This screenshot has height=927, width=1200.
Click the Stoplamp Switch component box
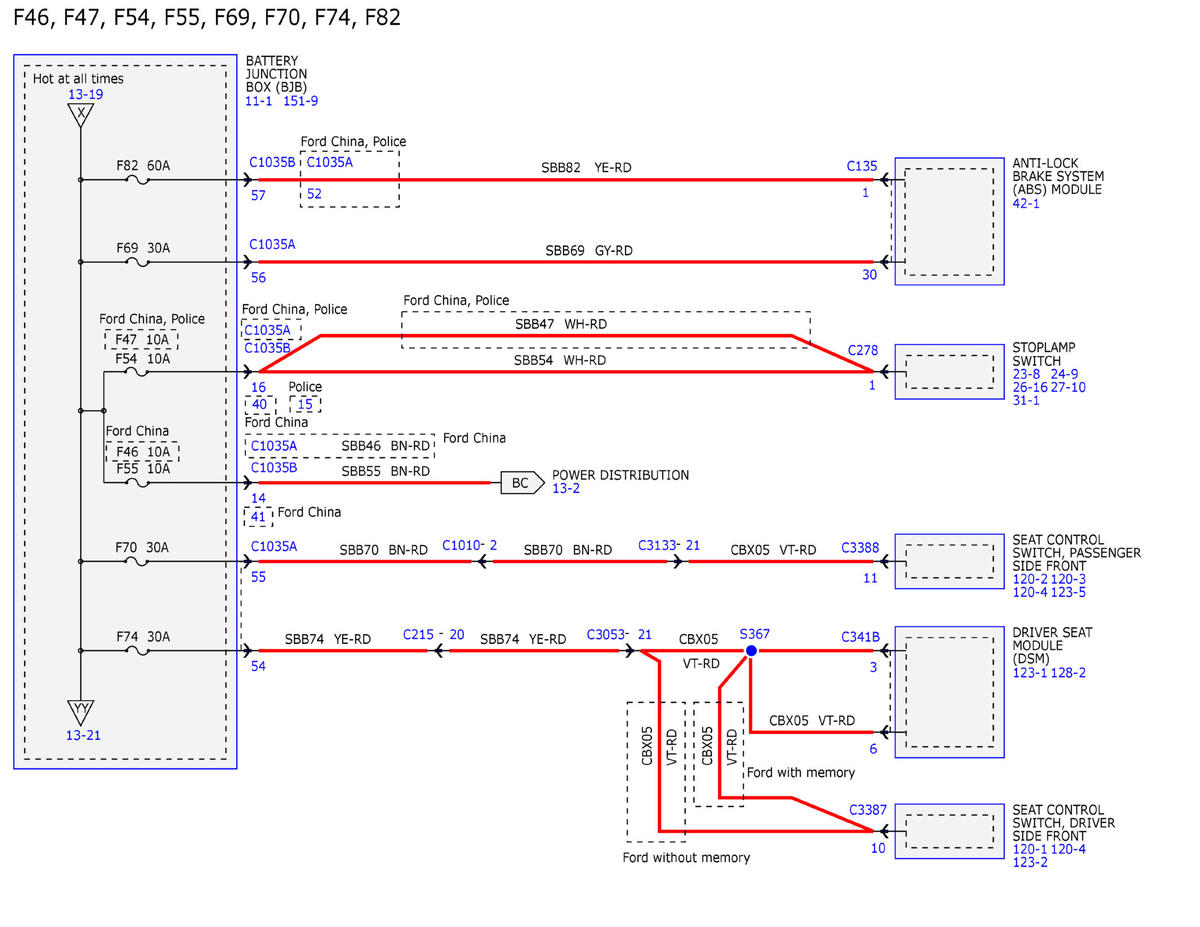pos(949,372)
